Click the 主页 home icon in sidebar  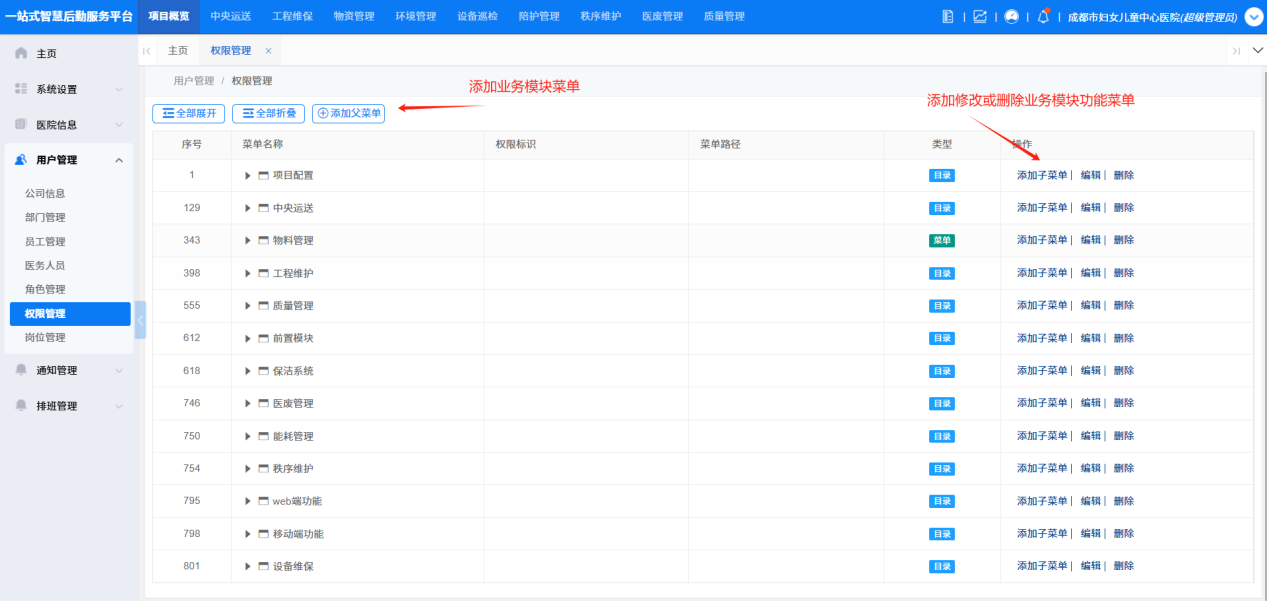coord(21,53)
